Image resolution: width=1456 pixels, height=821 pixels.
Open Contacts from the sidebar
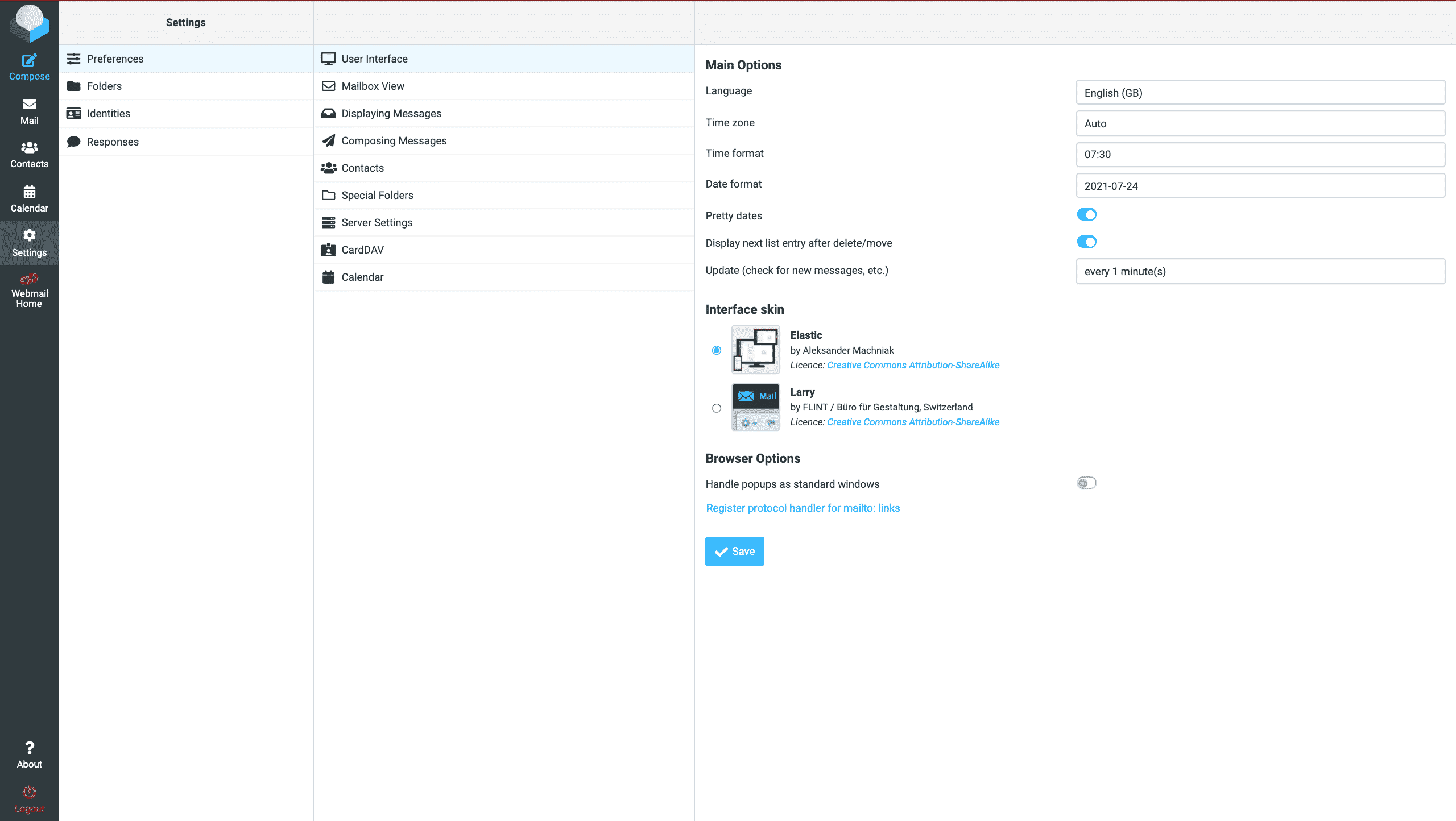(29, 155)
